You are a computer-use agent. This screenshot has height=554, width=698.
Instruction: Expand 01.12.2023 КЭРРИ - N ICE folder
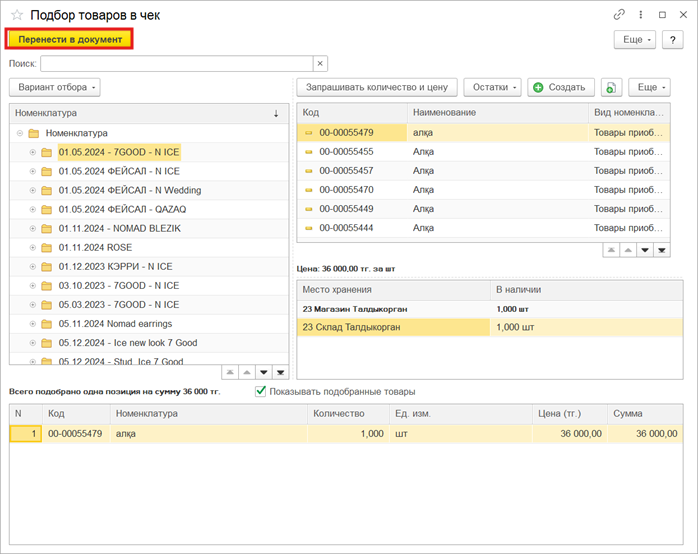(x=32, y=267)
